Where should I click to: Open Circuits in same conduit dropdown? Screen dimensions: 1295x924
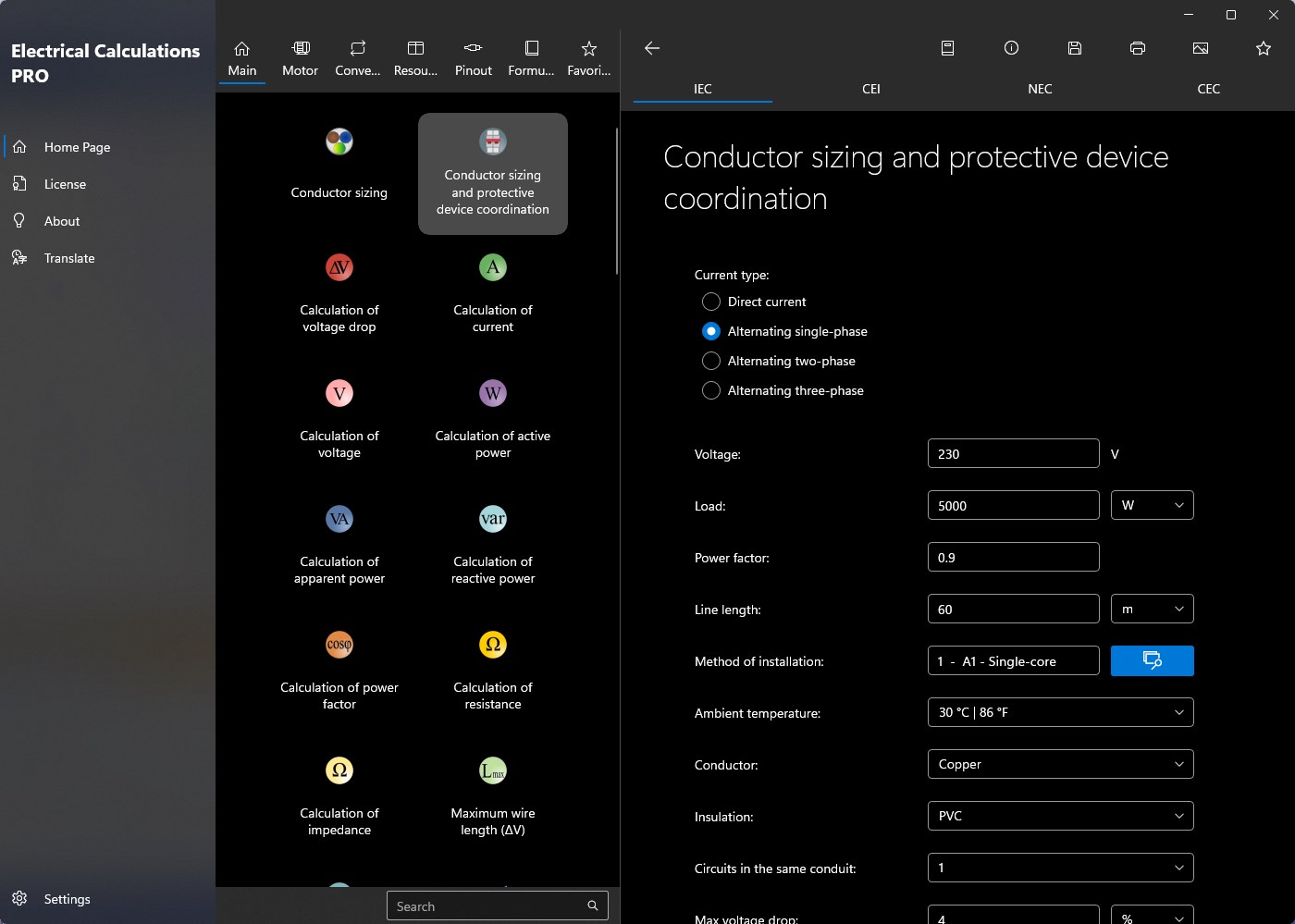click(1060, 868)
